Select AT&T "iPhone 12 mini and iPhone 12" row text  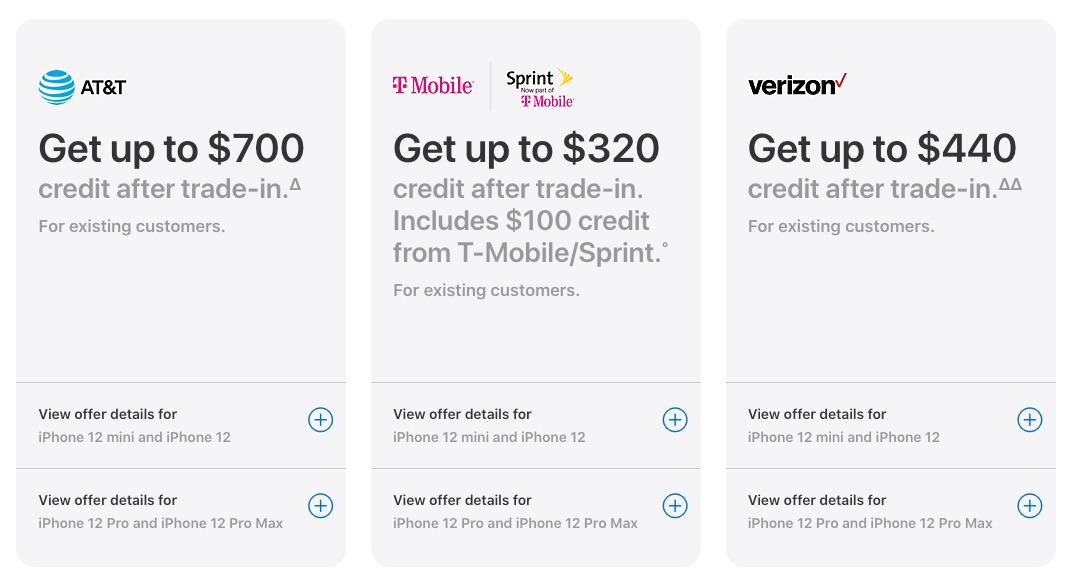click(x=134, y=437)
